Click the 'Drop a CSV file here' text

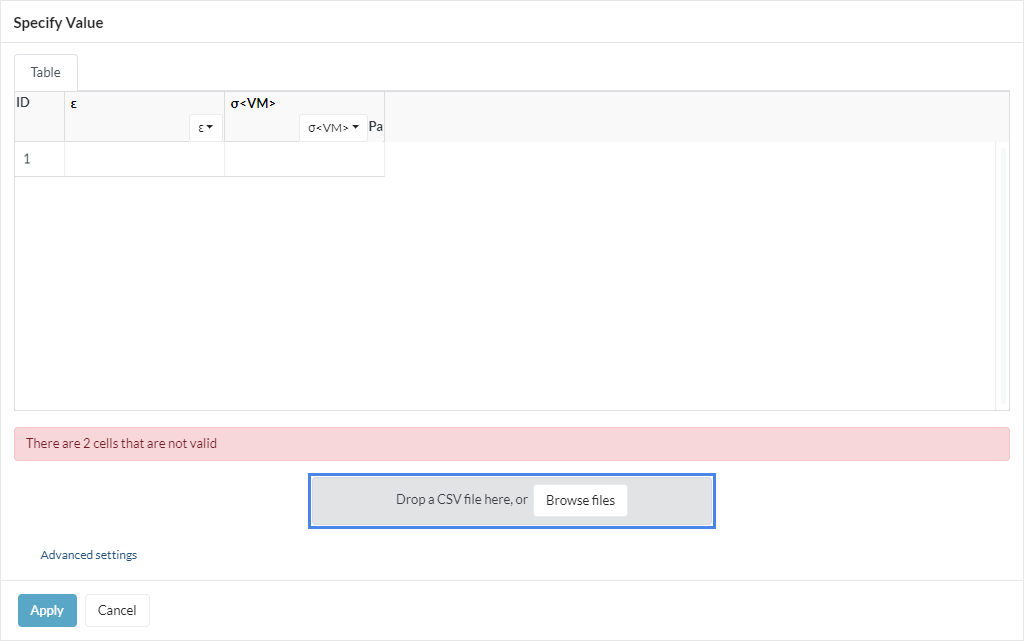[x=461, y=500]
